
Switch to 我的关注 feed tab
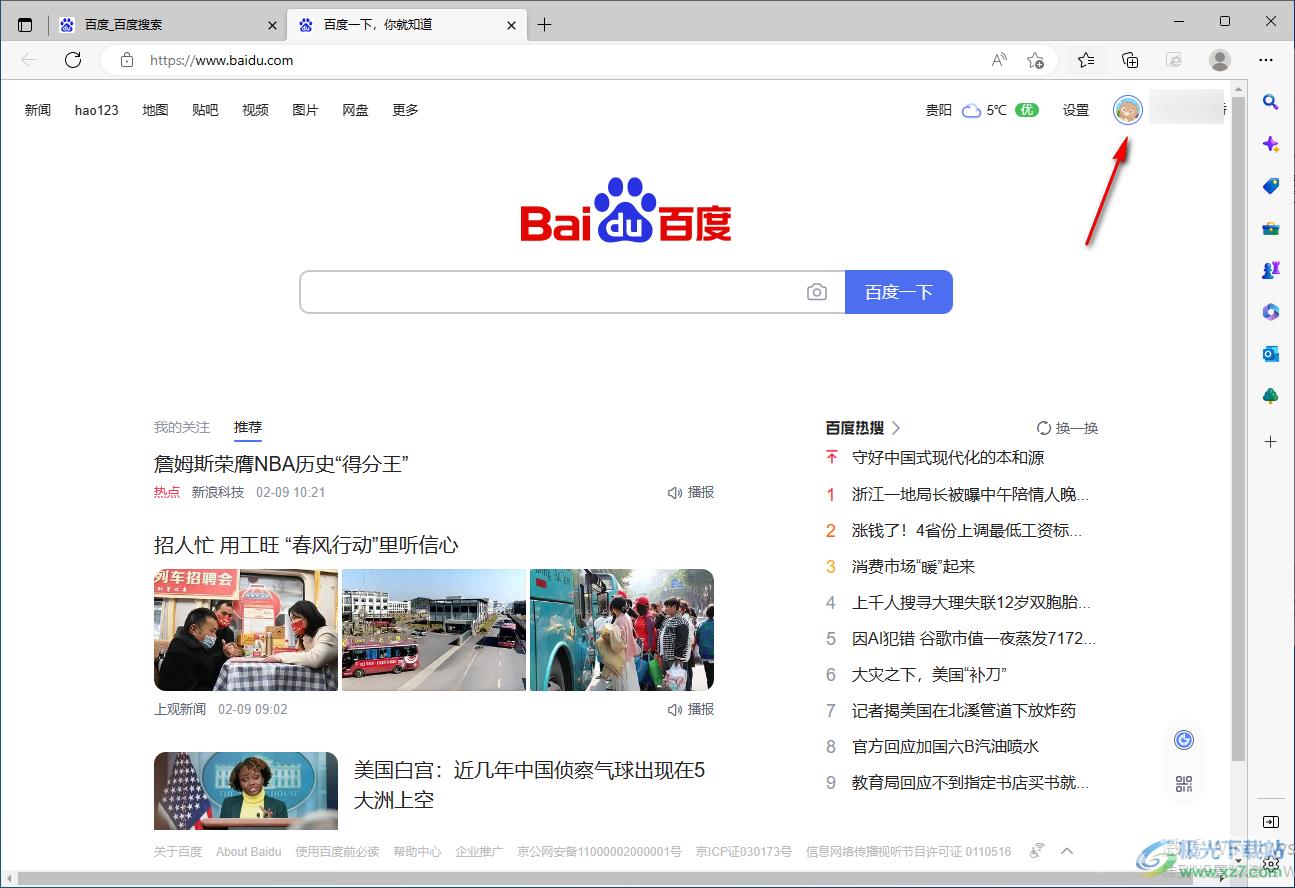pyautogui.click(x=182, y=427)
